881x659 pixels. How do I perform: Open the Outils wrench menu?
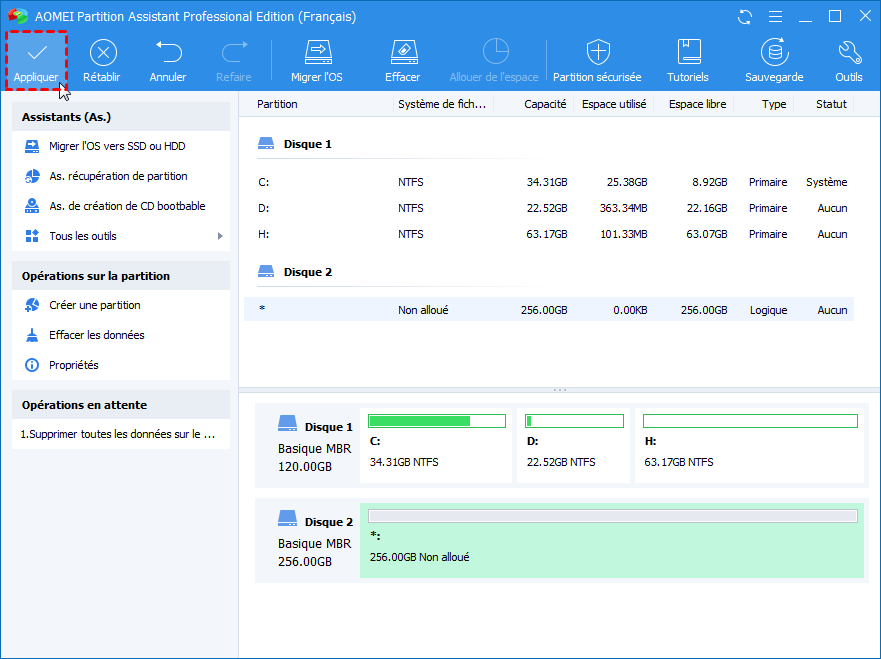tap(848, 52)
